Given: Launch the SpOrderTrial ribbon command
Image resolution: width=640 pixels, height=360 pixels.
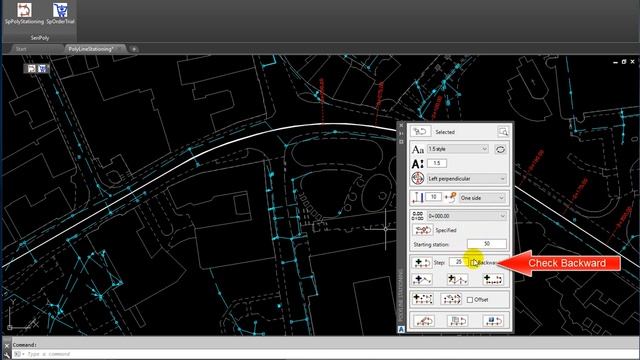Looking at the screenshot, I should (x=60, y=13).
